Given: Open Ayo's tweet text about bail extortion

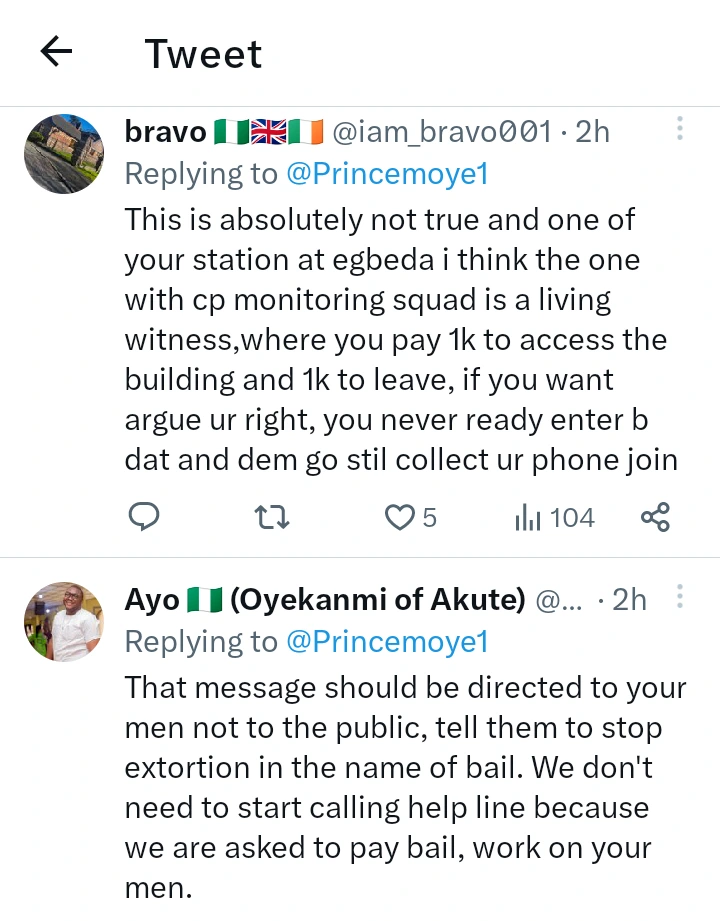Looking at the screenshot, I should click(x=405, y=787).
